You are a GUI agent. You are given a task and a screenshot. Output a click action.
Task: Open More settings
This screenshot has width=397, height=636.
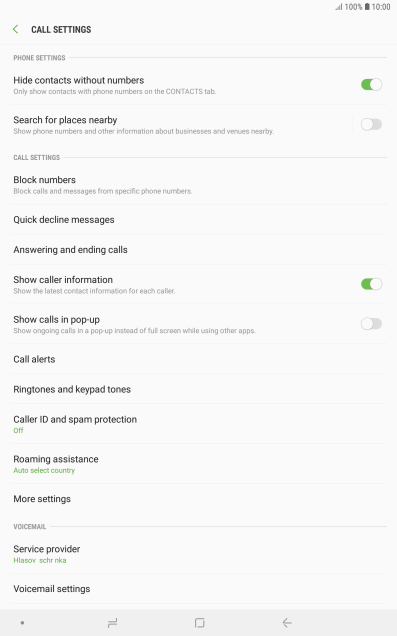198,498
